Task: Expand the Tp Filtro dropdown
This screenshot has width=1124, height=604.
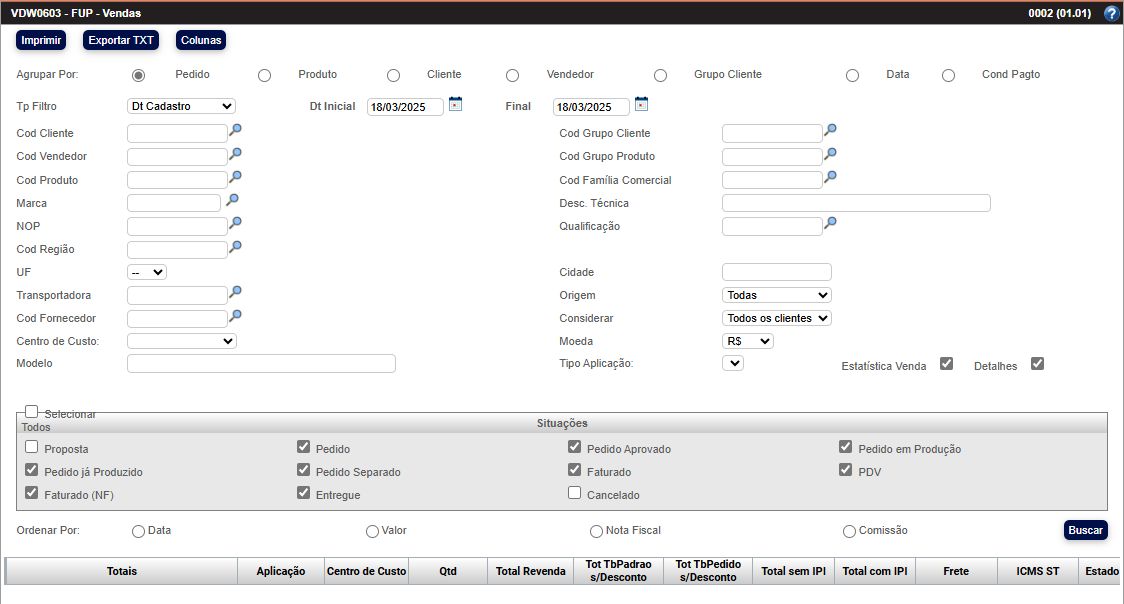Action: tap(181, 106)
